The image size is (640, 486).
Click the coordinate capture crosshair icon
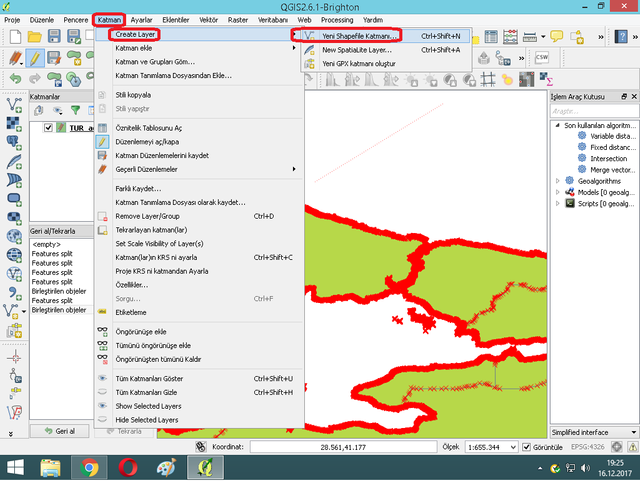pyautogui.click(x=15, y=358)
